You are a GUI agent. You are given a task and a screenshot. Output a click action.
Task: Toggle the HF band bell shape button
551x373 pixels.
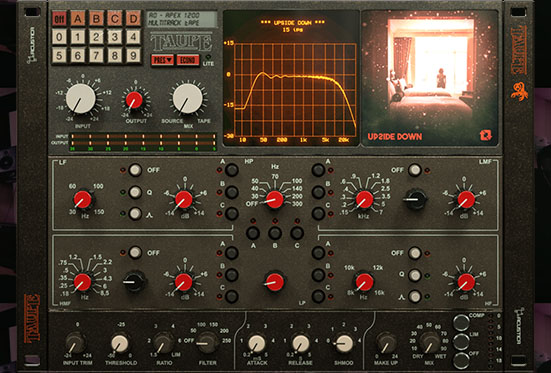(x=415, y=296)
